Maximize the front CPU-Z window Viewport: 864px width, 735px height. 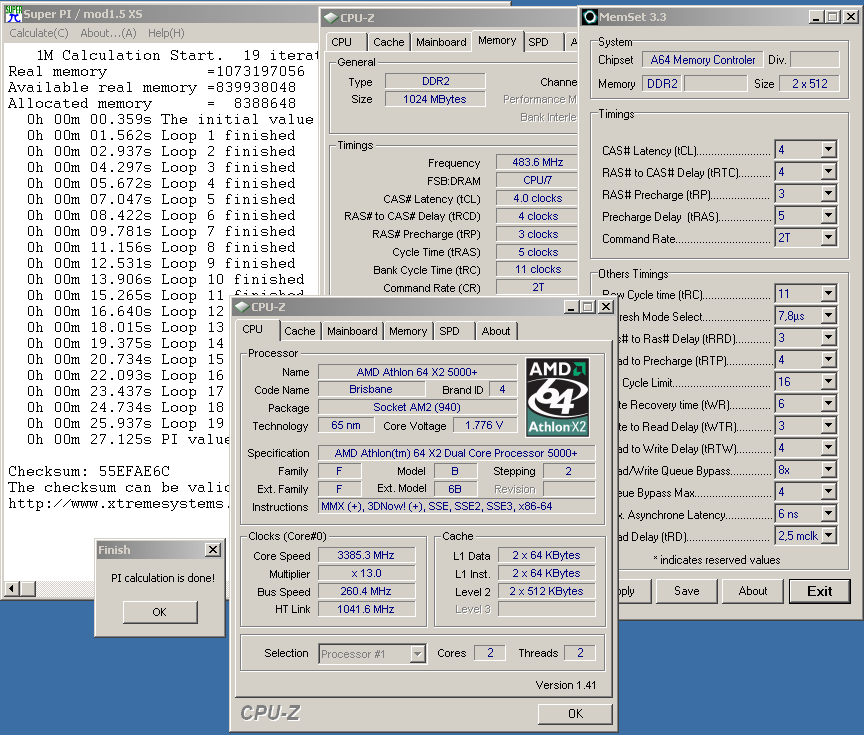[588, 307]
